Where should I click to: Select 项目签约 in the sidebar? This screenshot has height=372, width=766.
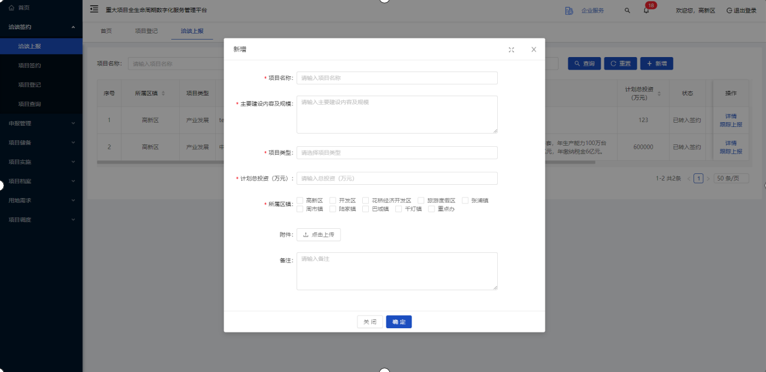point(41,65)
